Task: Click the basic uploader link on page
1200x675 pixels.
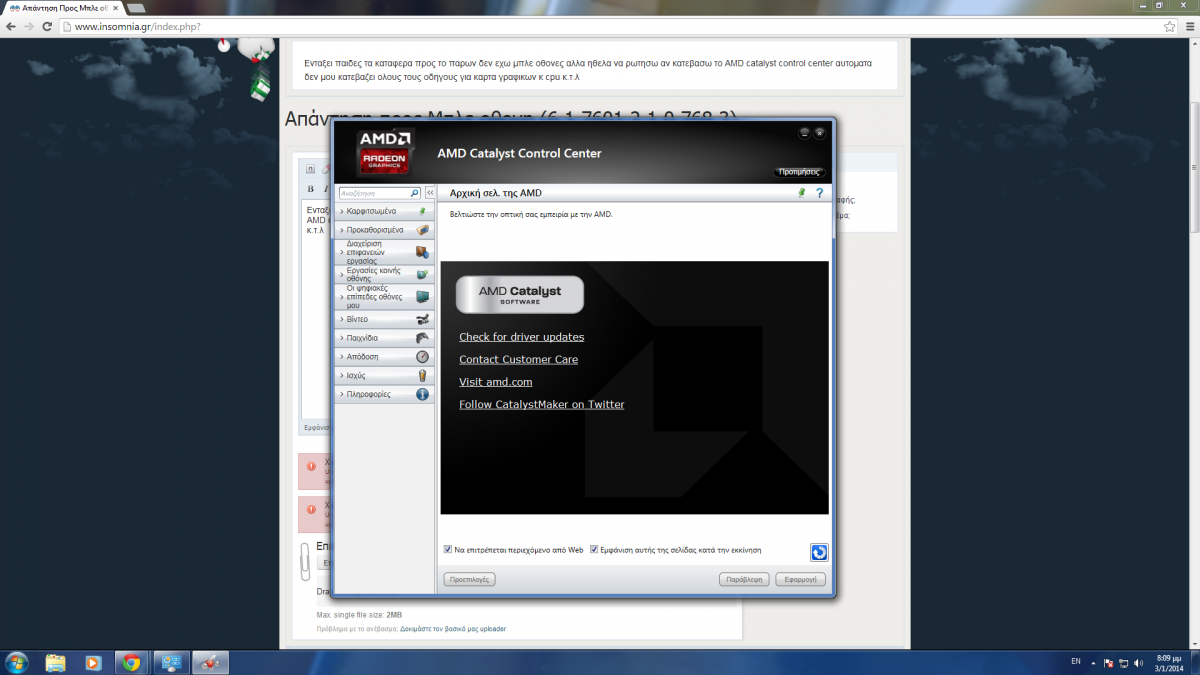Action: (x=453, y=629)
